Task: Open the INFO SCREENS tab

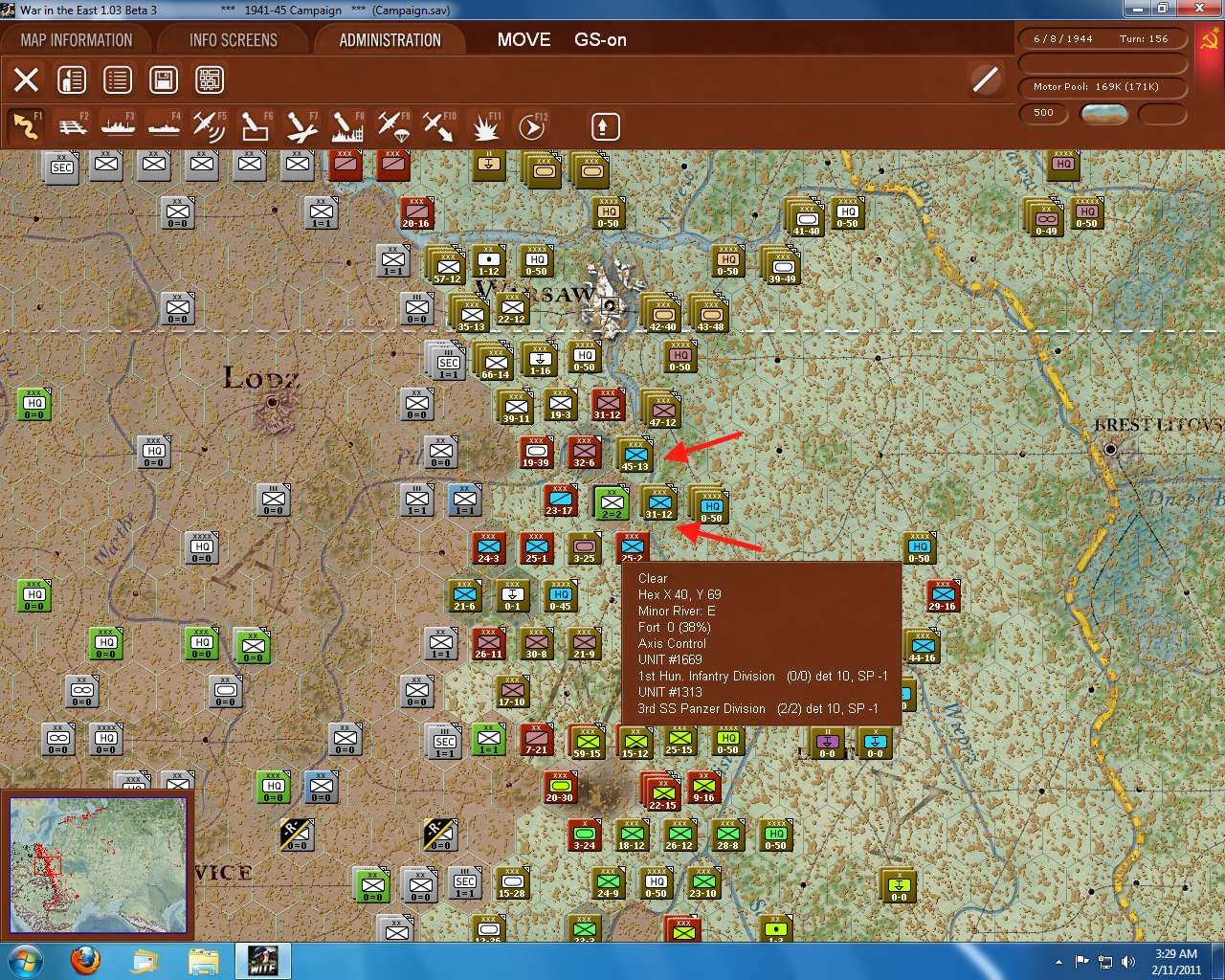Action: click(x=234, y=40)
